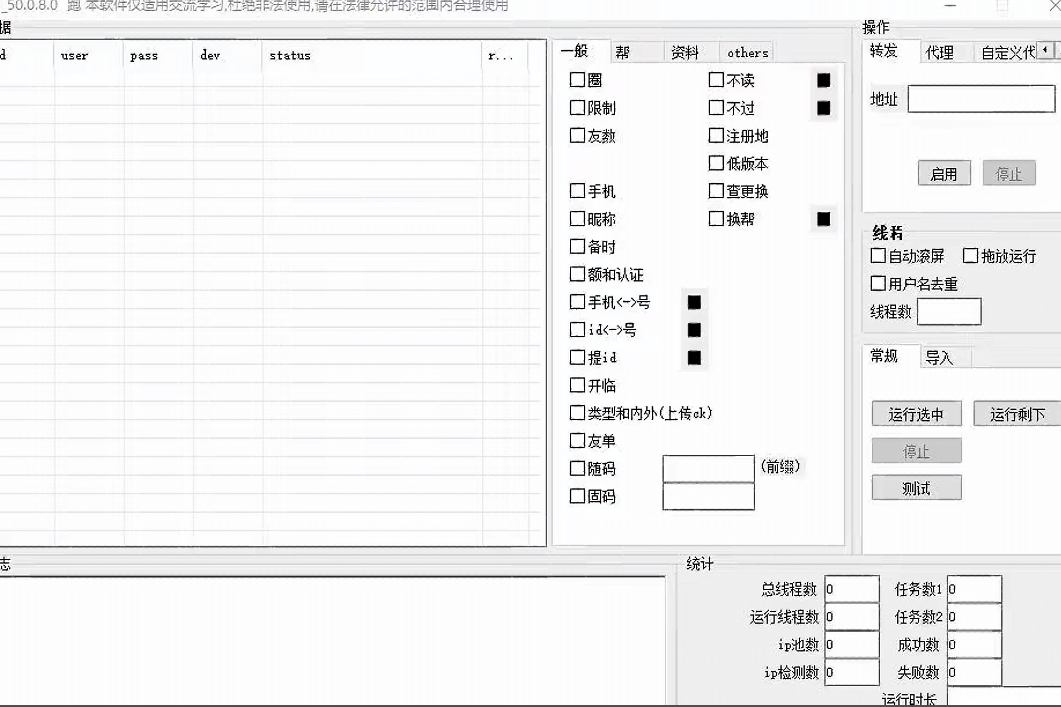Click the 运行剩下 button
The image size is (1061, 707).
pyautogui.click(x=1017, y=414)
